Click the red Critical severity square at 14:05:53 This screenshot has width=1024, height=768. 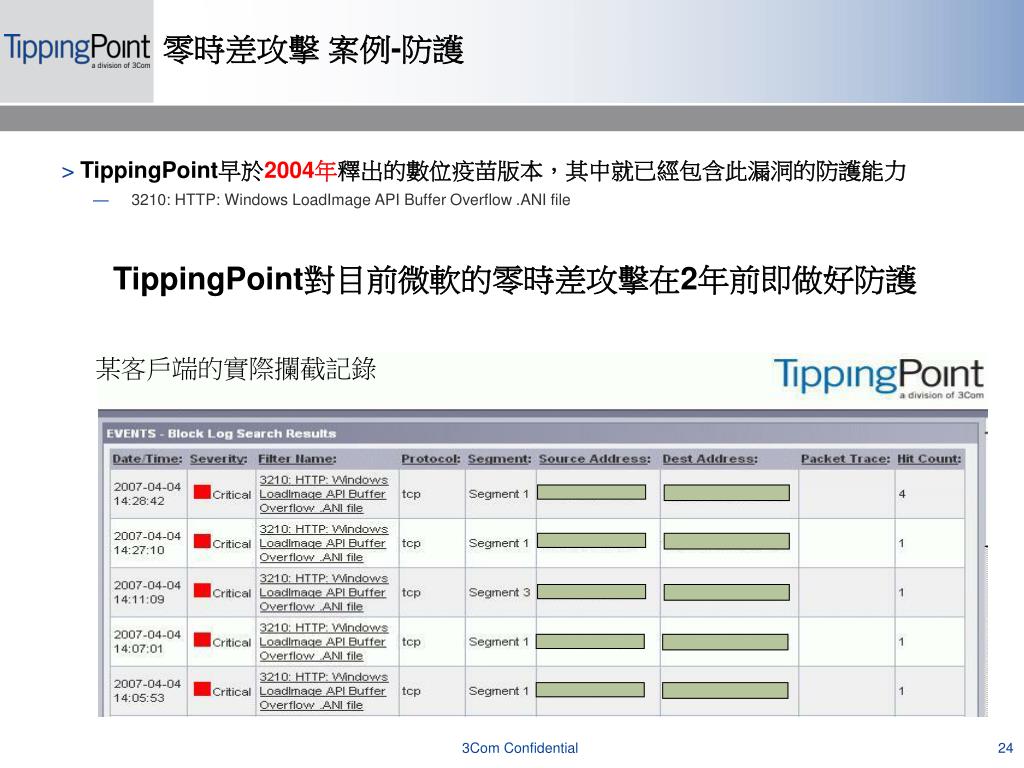coord(202,689)
